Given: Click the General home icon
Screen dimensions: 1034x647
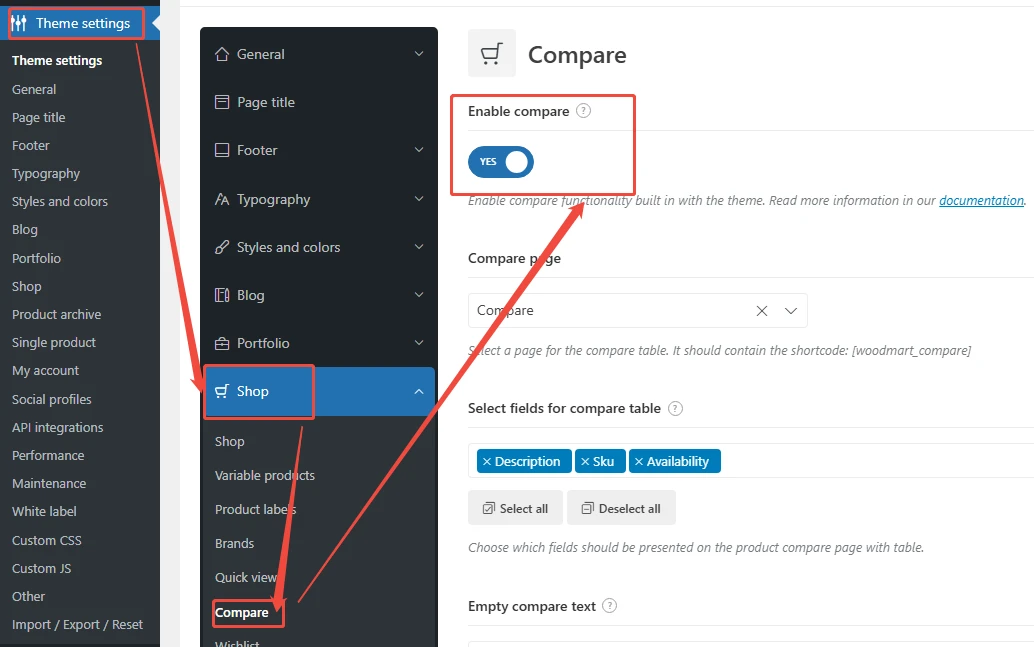Looking at the screenshot, I should point(222,54).
